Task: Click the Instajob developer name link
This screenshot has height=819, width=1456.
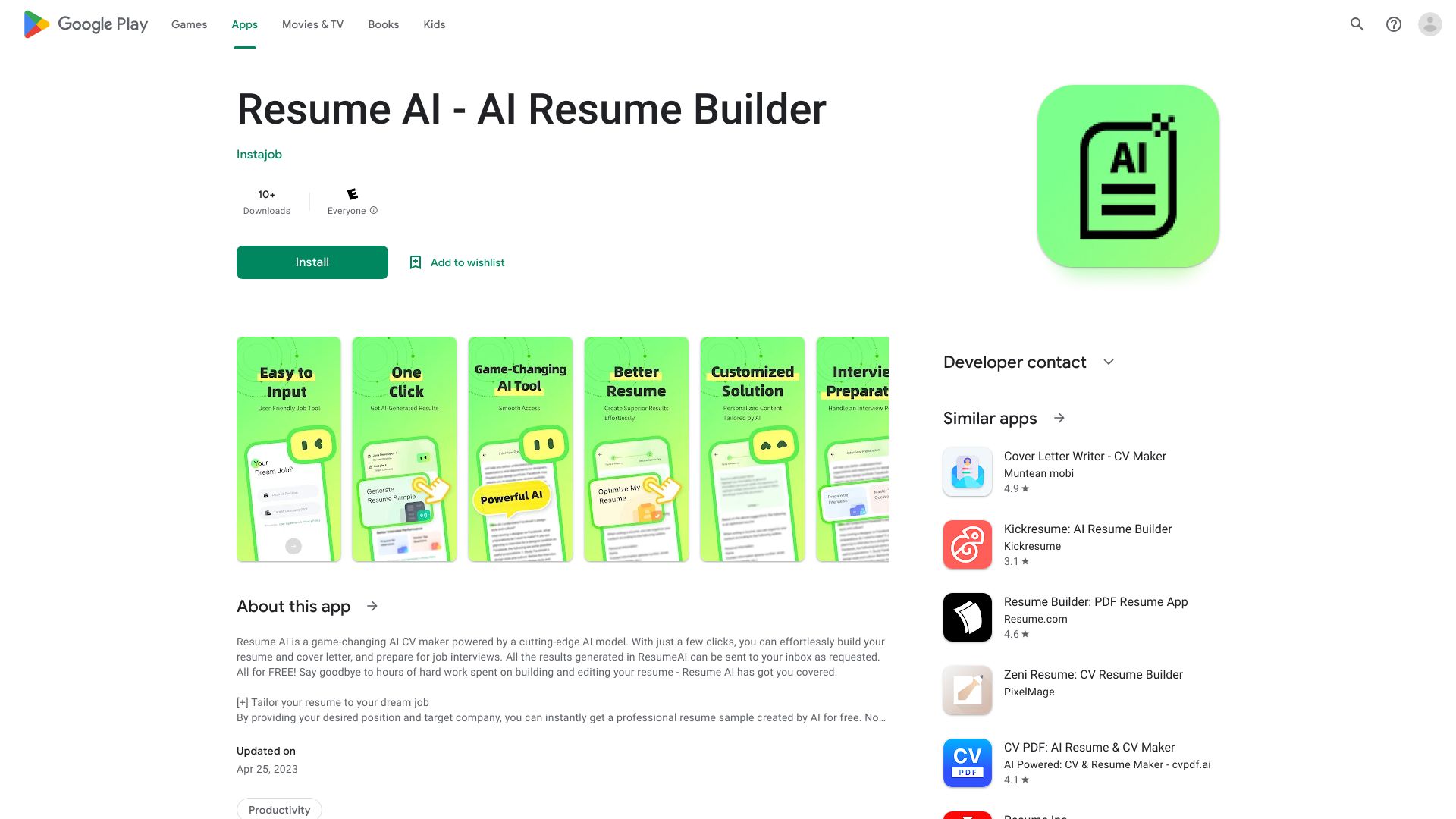Action: 259,154
